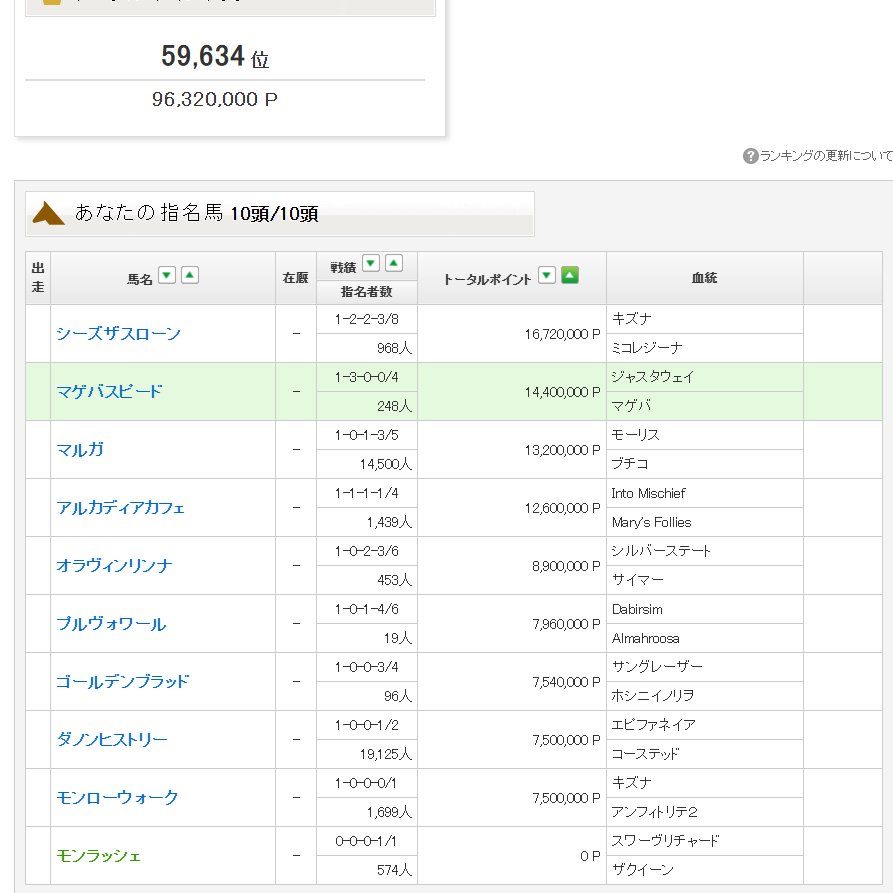Select dam ホシニイノリヲ
893x893 pixels.
coord(653,696)
